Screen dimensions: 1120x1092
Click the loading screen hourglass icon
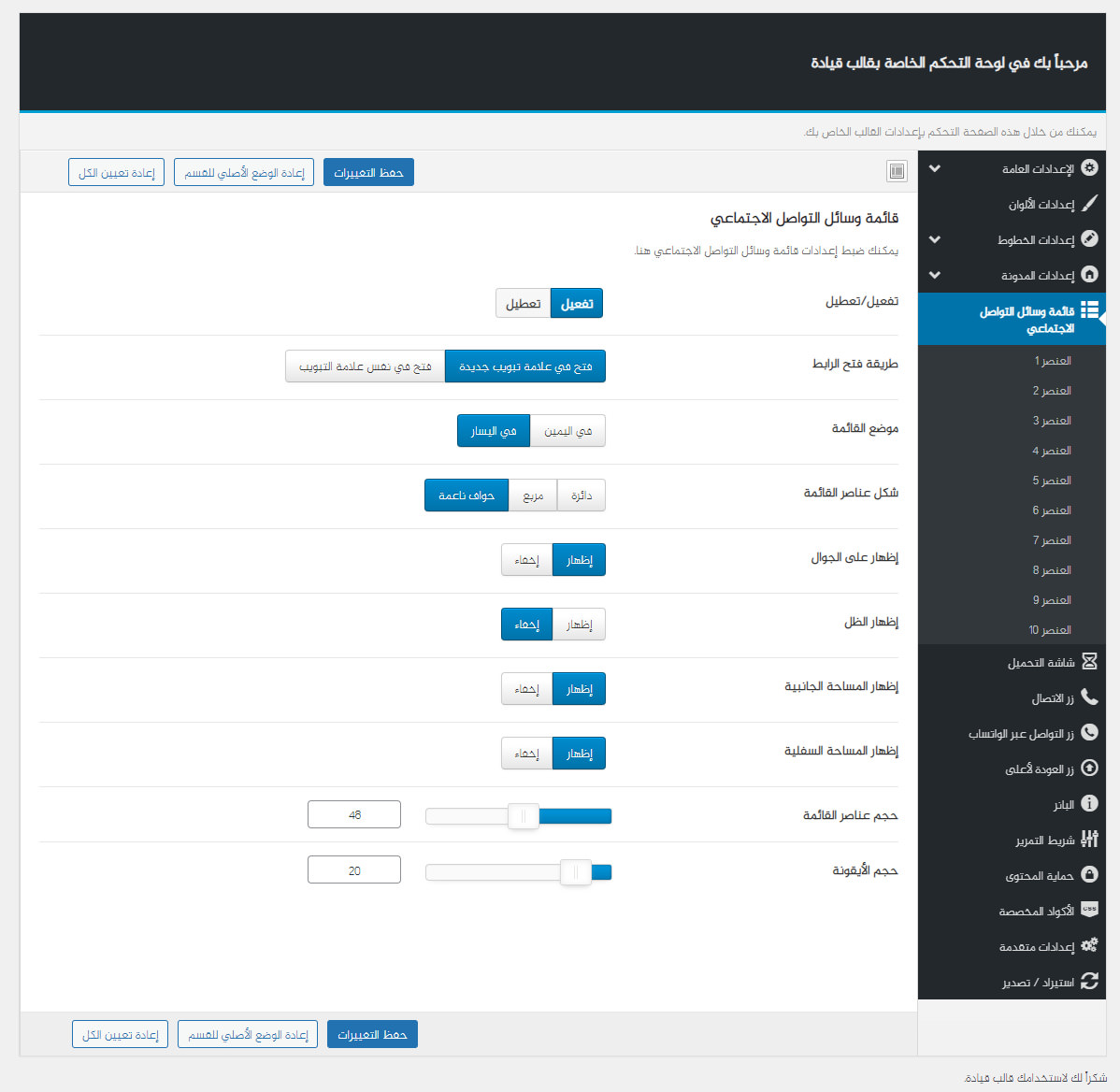click(1089, 662)
